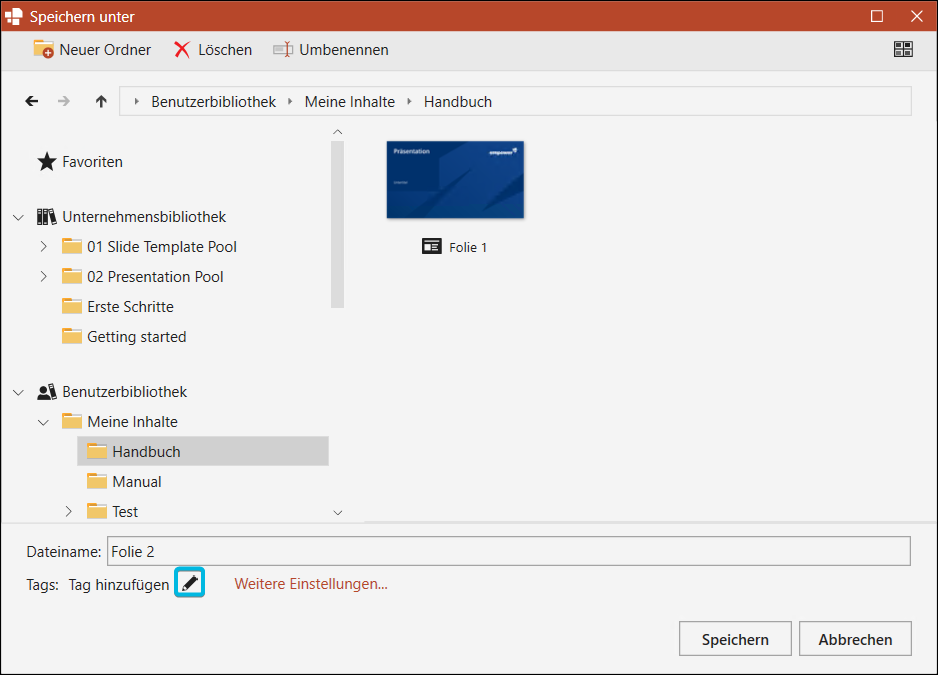Select the Folie 1 slide thumbnail

455,180
